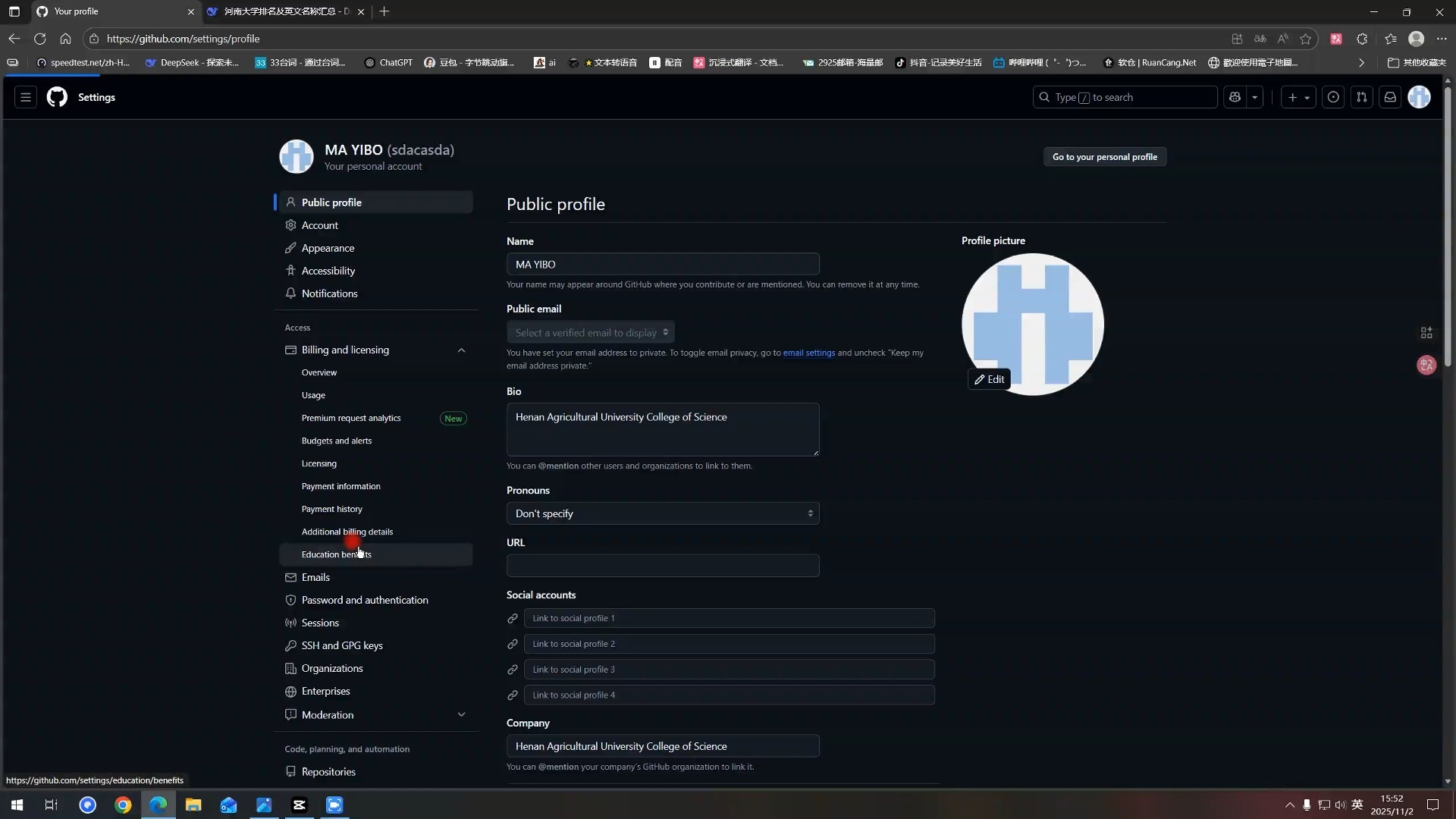The image size is (1456, 819).
Task: Open notifications inbox icon
Action: [x=1390, y=97]
